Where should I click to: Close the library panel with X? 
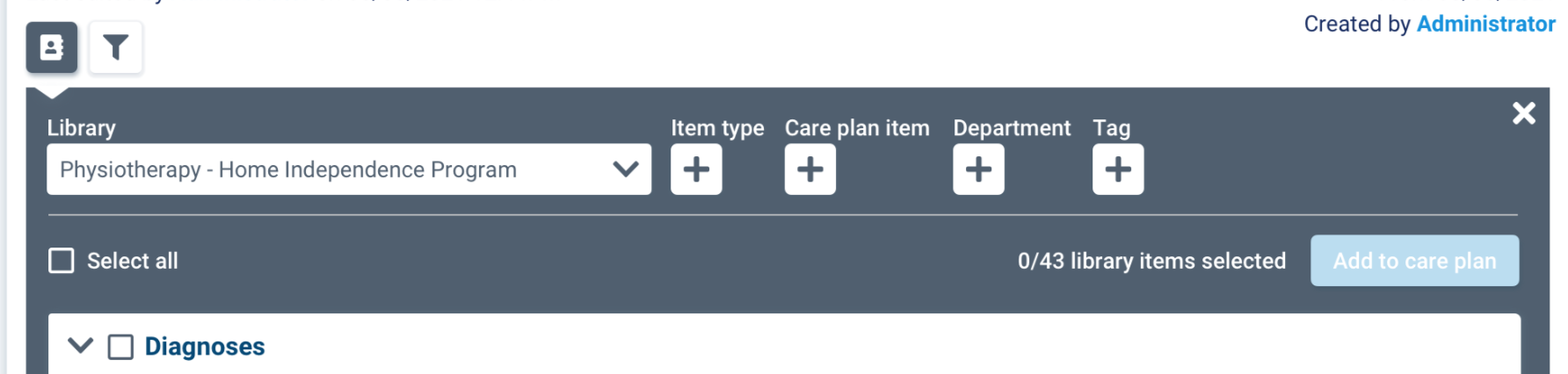coord(1523,113)
